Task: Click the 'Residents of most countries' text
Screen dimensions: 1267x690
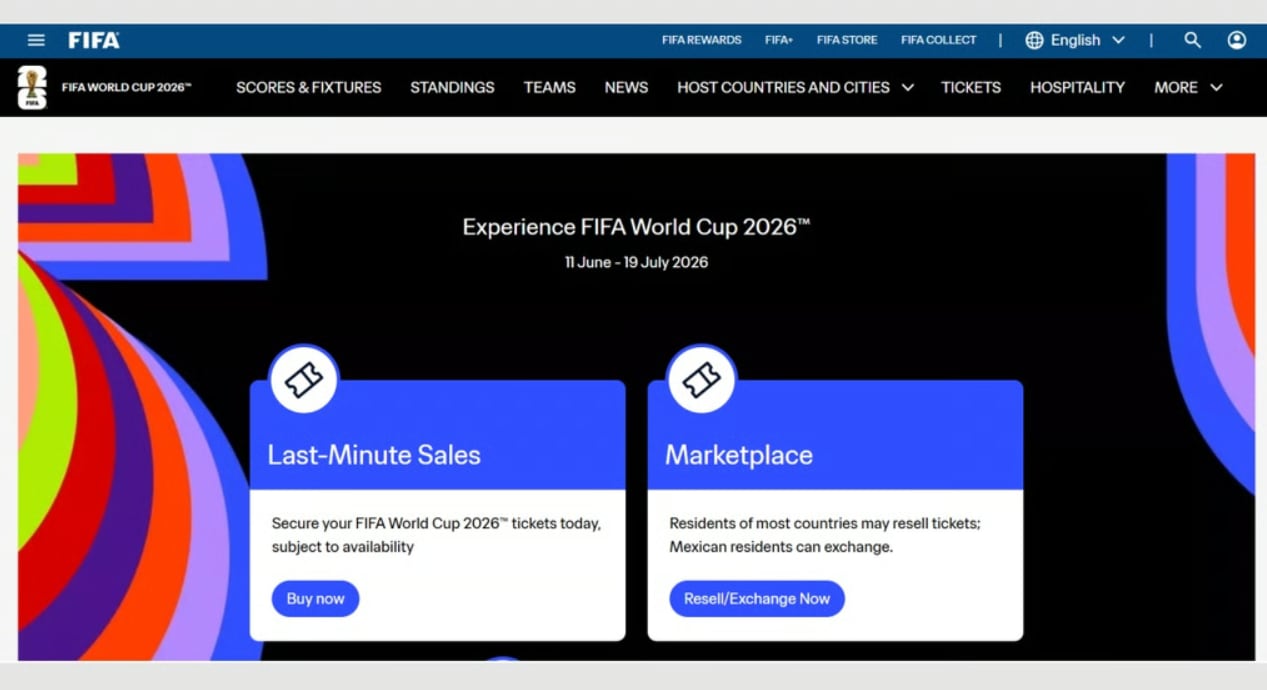Action: pyautogui.click(x=825, y=535)
